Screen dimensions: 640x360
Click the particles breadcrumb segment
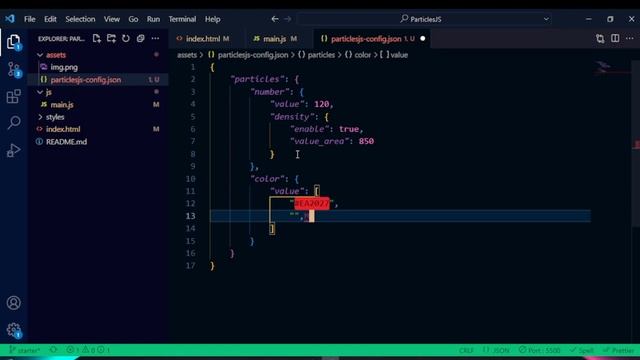pyautogui.click(x=321, y=55)
